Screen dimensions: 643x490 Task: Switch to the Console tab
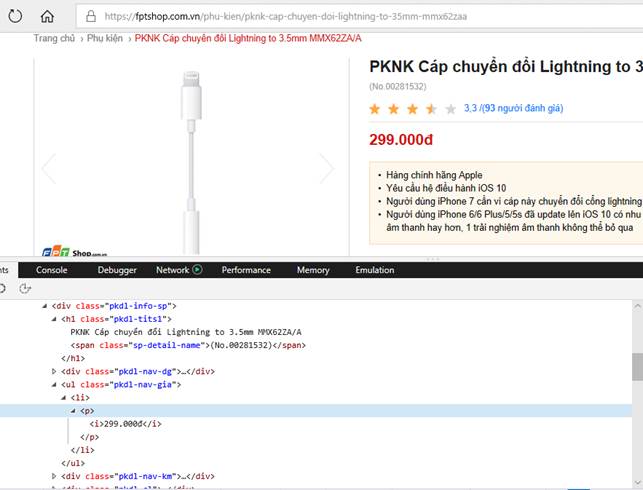pos(52,270)
